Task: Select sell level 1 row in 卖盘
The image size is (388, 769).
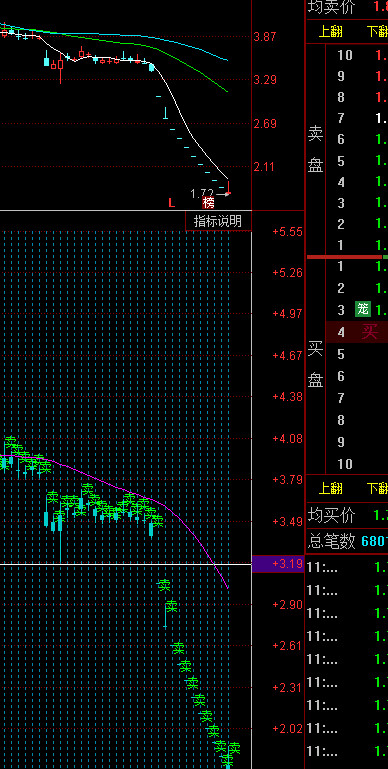Action: [x=357, y=245]
